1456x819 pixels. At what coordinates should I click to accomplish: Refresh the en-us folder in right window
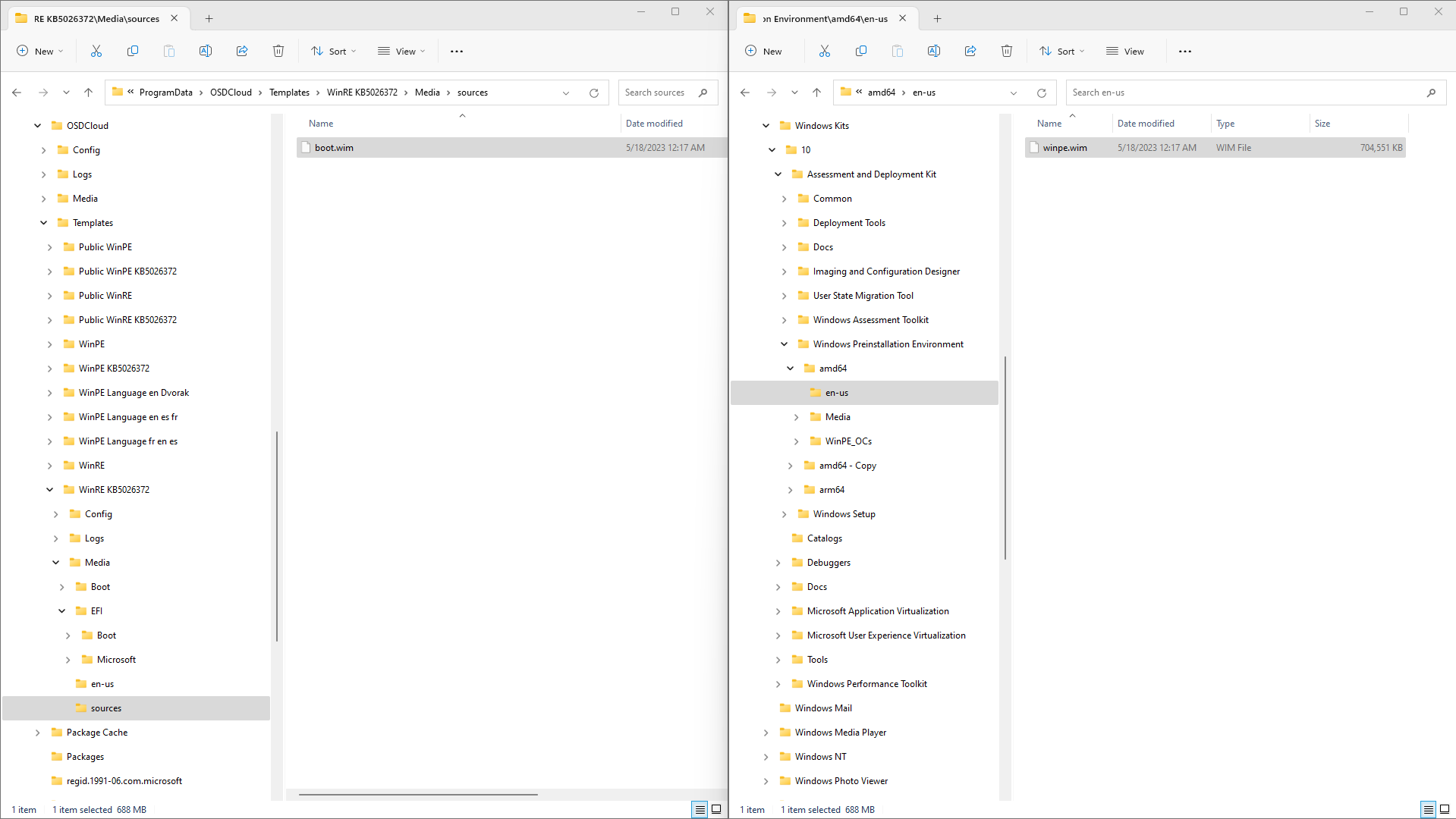coord(1042,93)
